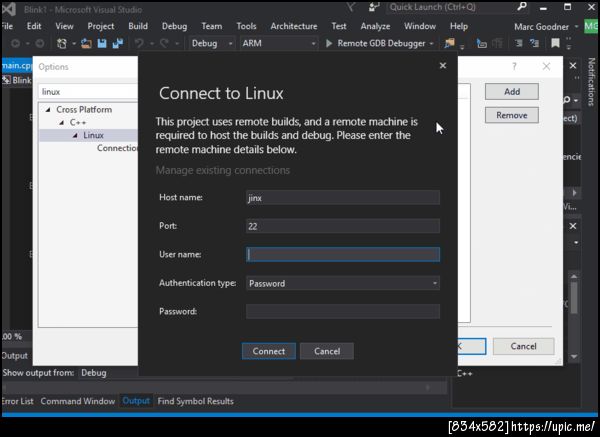Open the Architecture menu

pos(293,26)
